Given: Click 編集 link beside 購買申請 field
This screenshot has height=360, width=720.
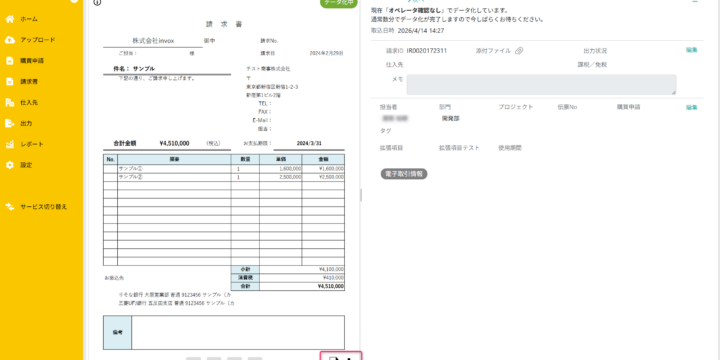Looking at the screenshot, I should tap(692, 107).
